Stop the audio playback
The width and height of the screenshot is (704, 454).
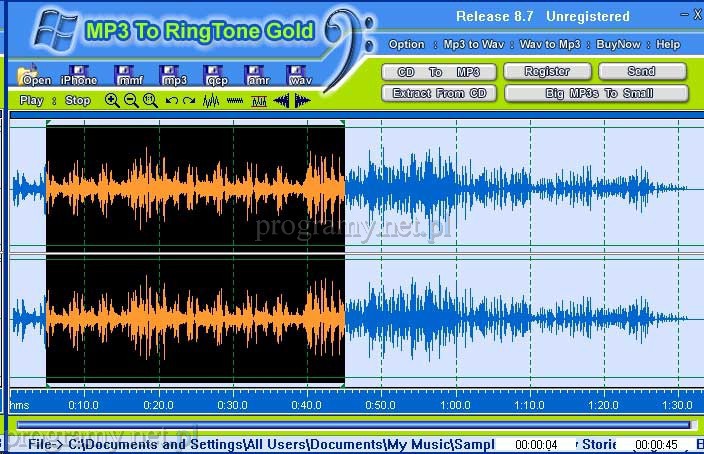coord(77,100)
